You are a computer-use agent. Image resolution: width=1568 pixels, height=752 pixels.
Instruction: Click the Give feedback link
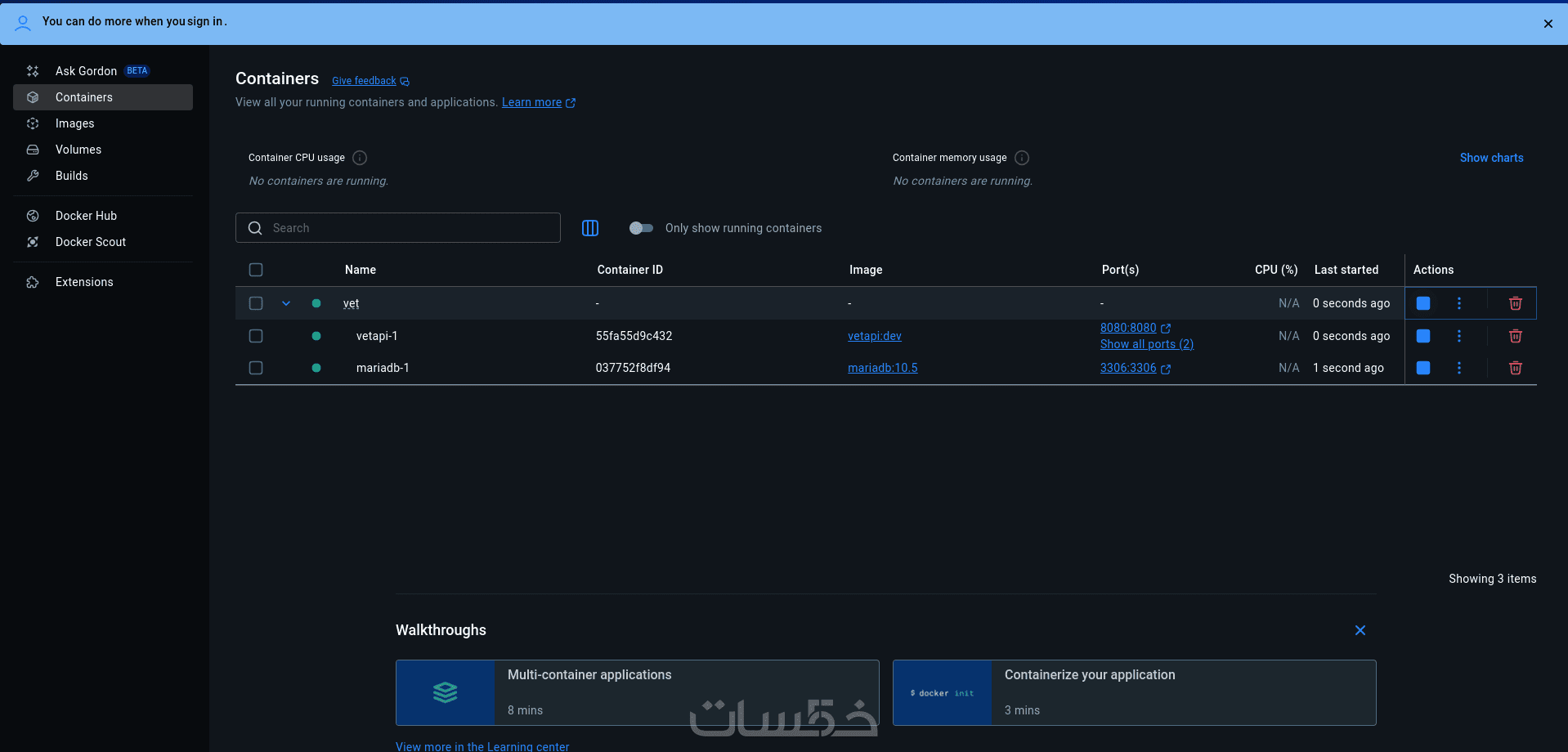point(364,81)
